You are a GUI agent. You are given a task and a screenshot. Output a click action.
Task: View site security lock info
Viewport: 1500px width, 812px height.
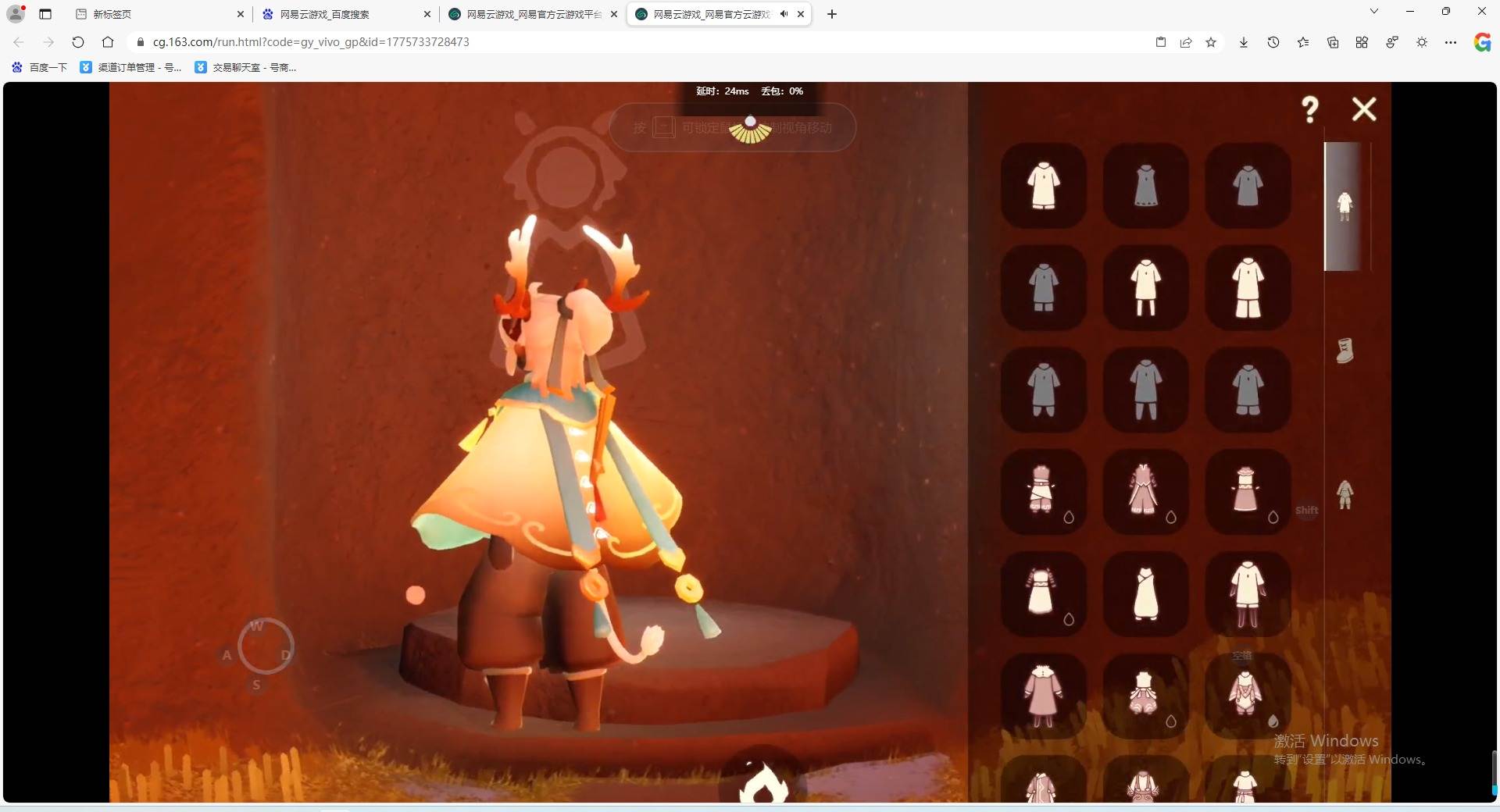click(x=141, y=42)
